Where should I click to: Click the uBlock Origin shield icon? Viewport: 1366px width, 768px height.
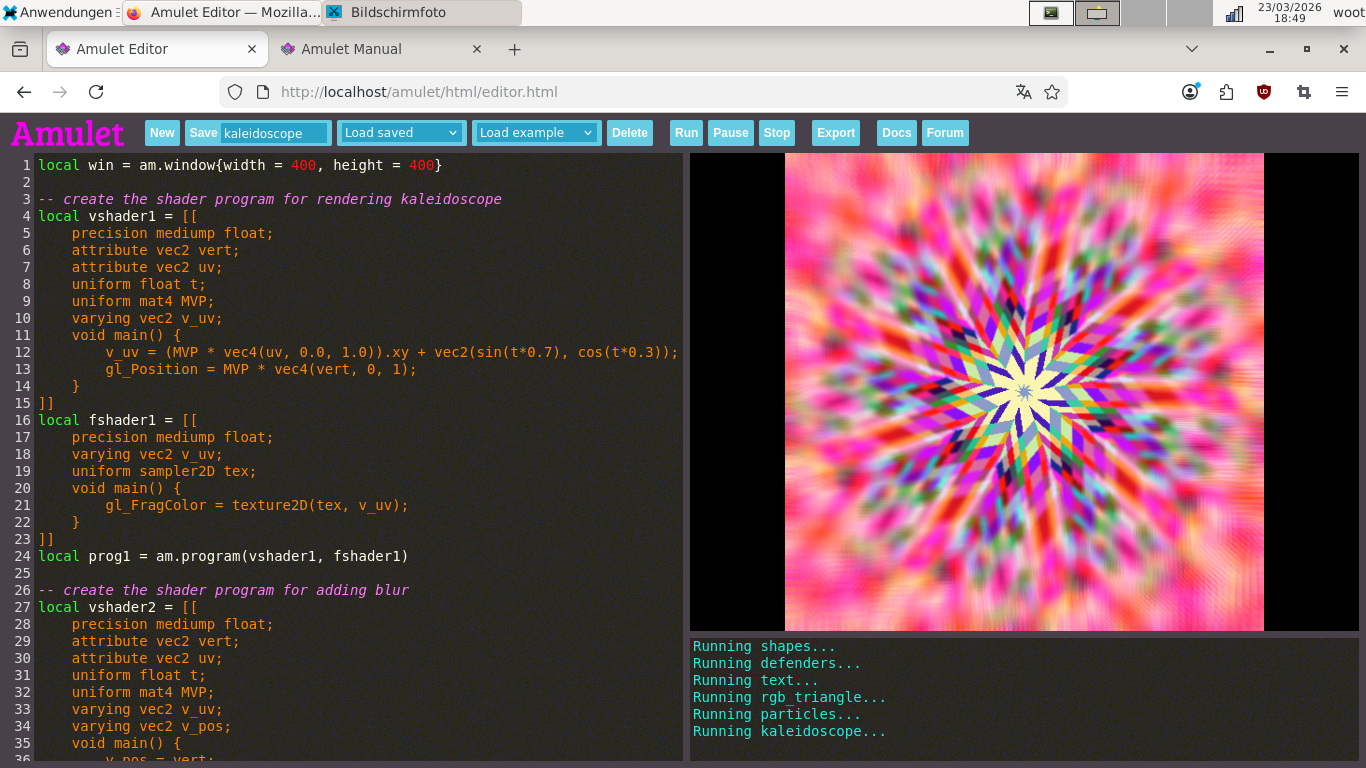[x=1264, y=92]
